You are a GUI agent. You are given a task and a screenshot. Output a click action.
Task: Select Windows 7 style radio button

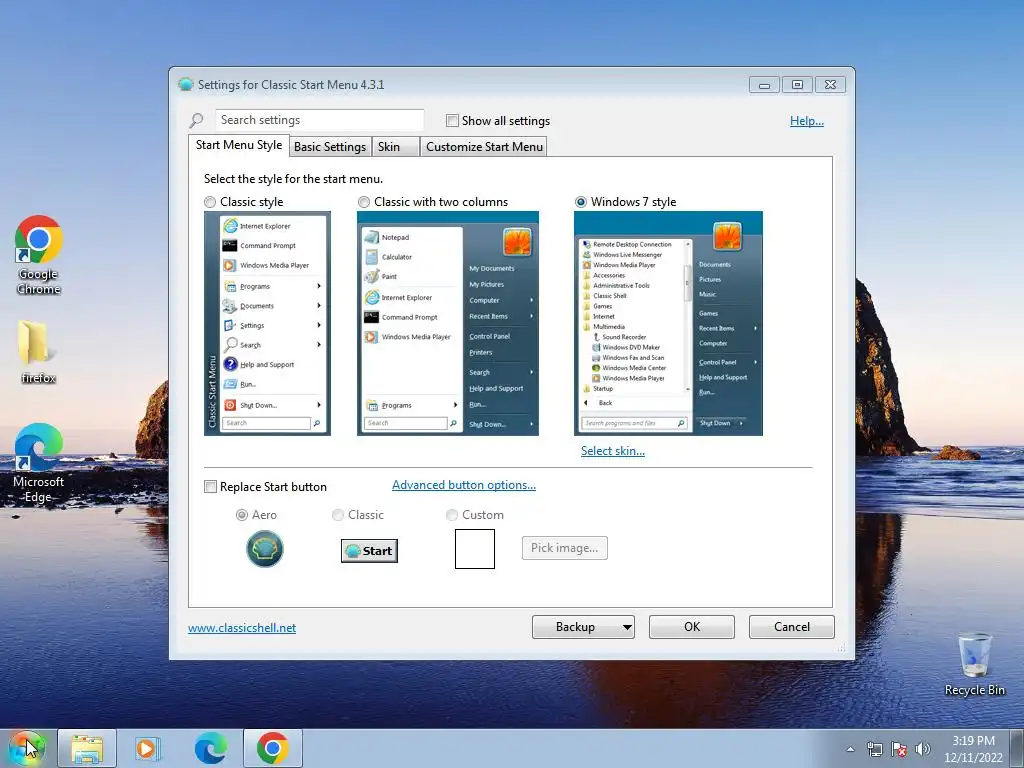(581, 202)
